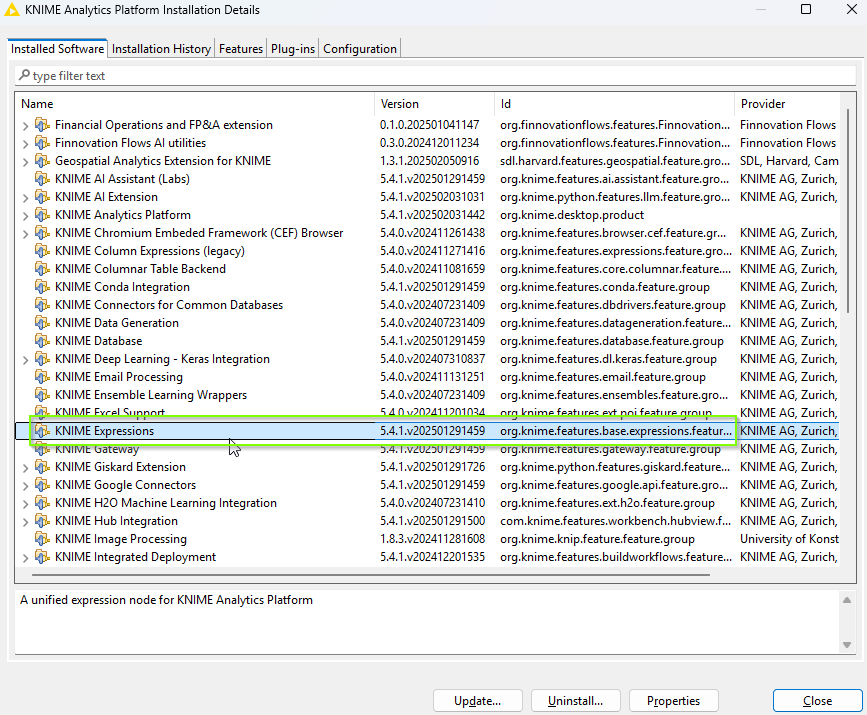Select the KNIME Expressions row

(427, 431)
